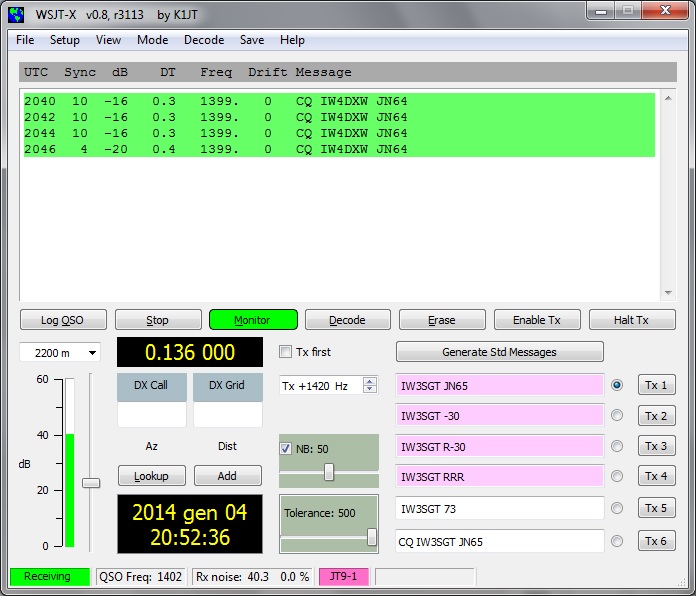
Task: Click the decoded line at 2044 UTC
Action: (x=339, y=133)
